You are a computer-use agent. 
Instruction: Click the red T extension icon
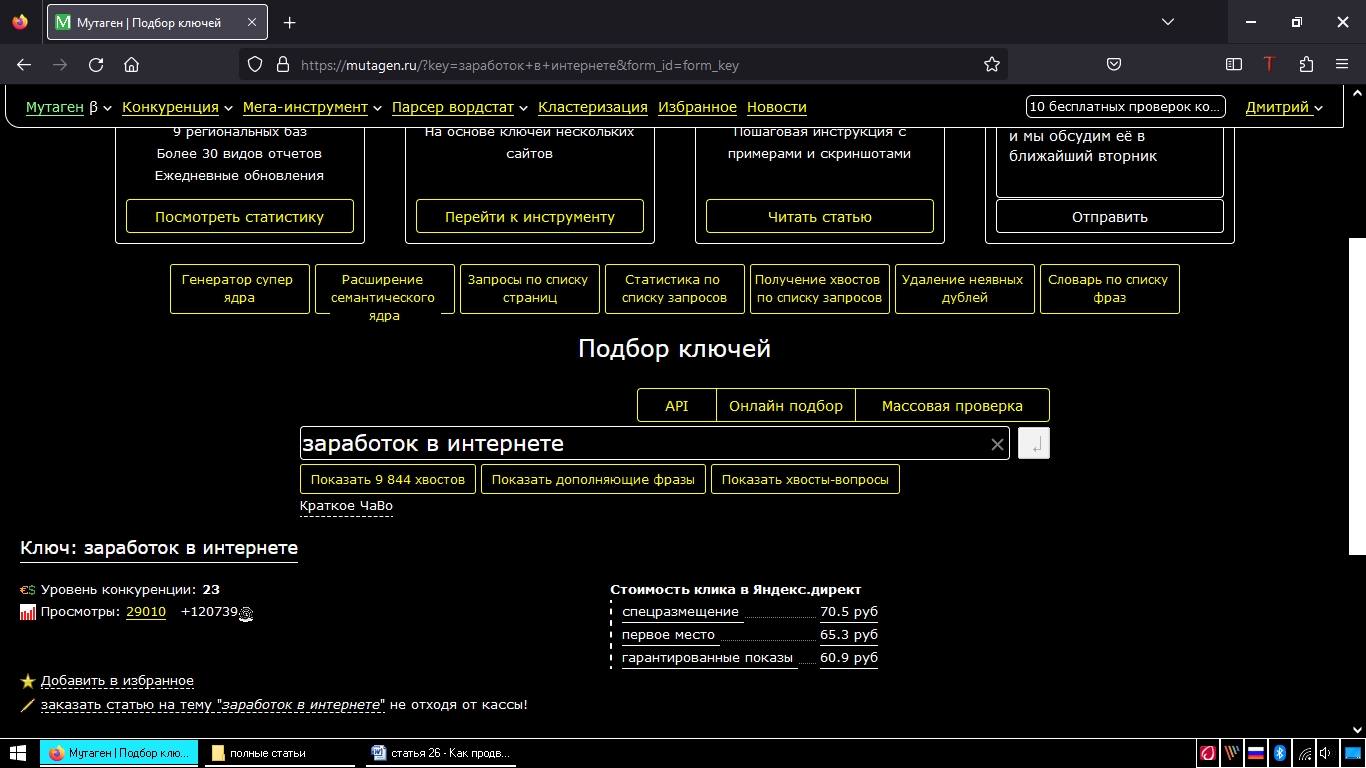[1270, 64]
